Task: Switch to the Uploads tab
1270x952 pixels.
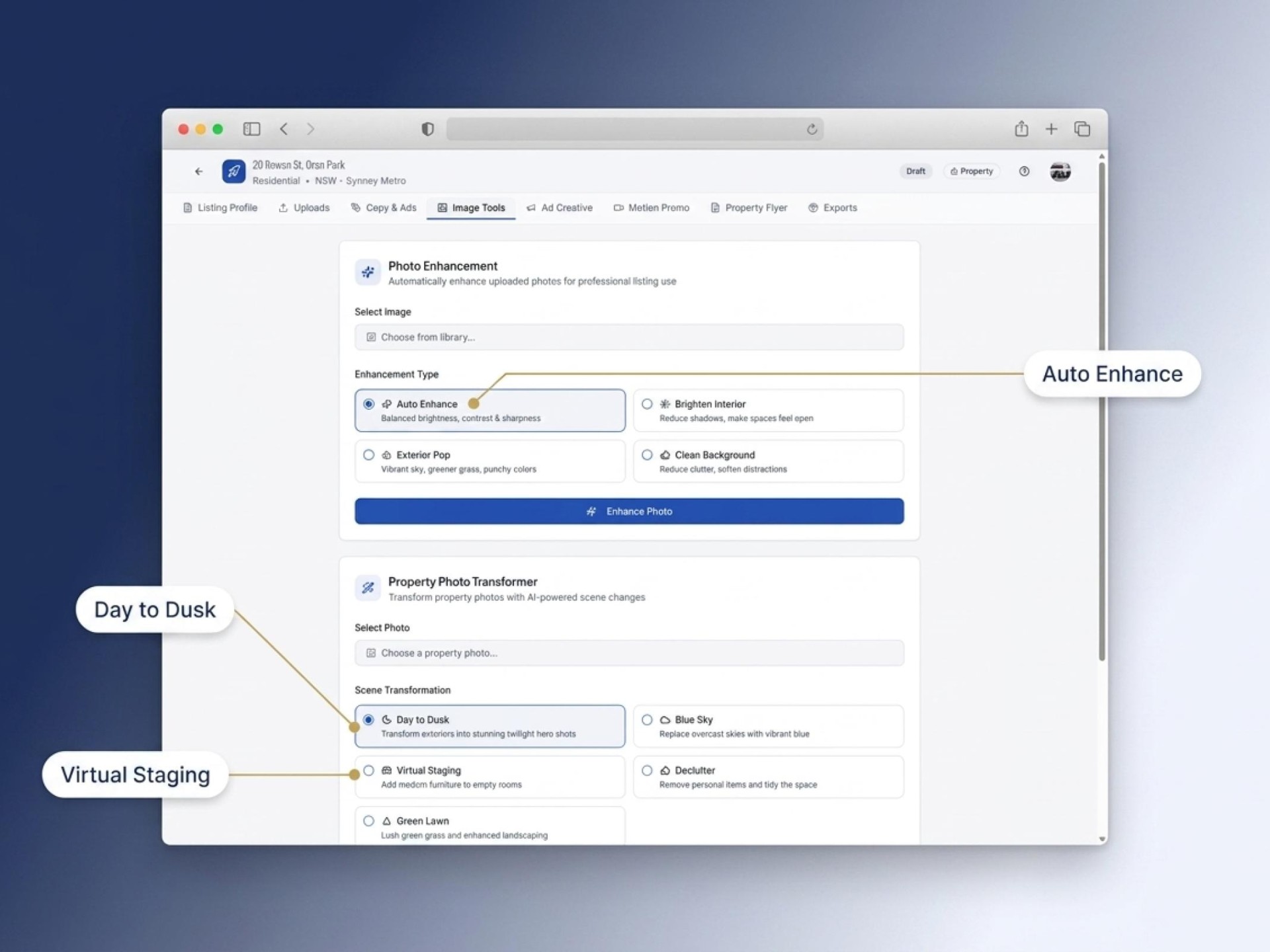Action: point(304,208)
